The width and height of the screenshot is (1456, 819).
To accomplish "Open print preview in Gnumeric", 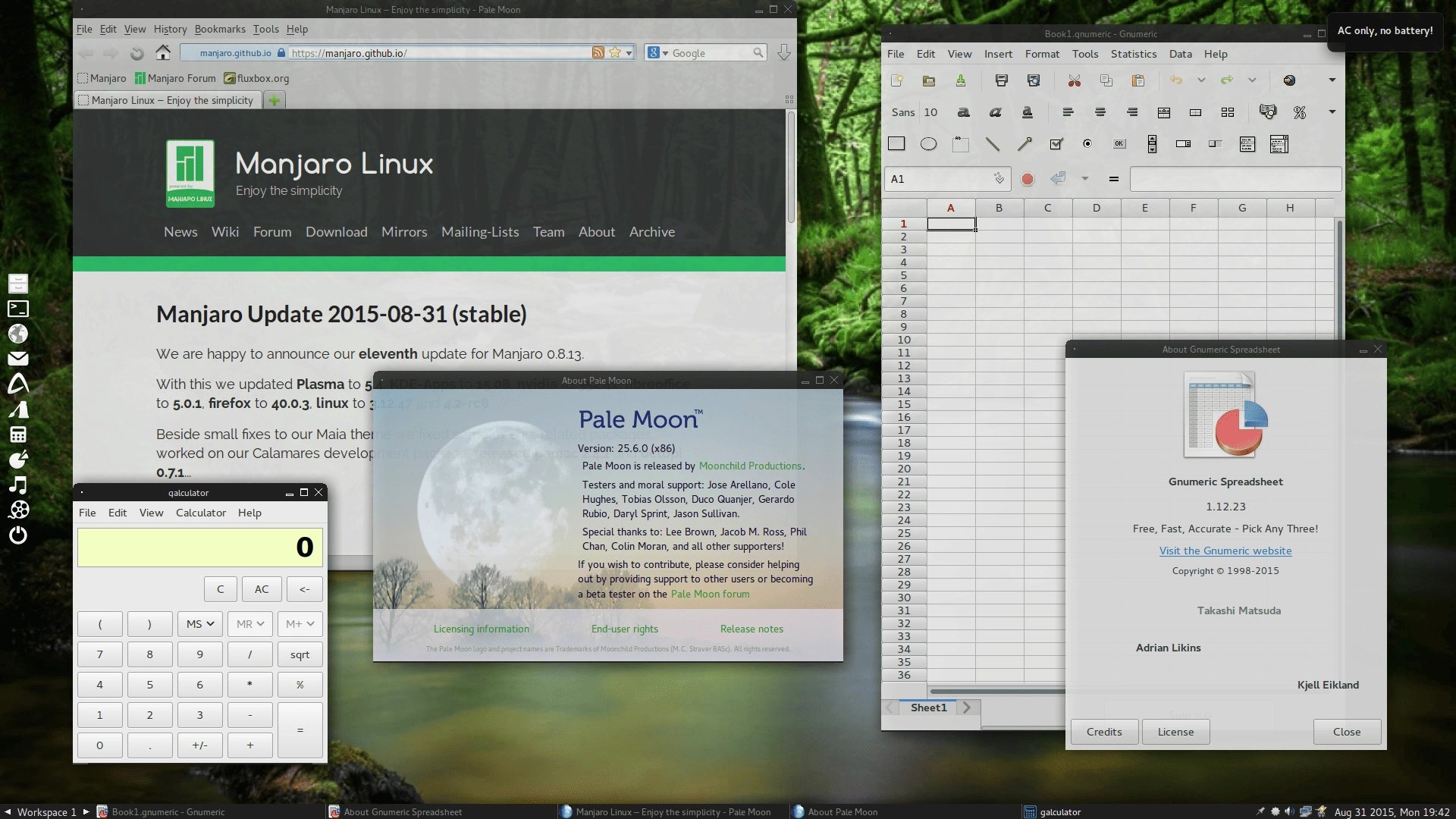I will [1034, 80].
